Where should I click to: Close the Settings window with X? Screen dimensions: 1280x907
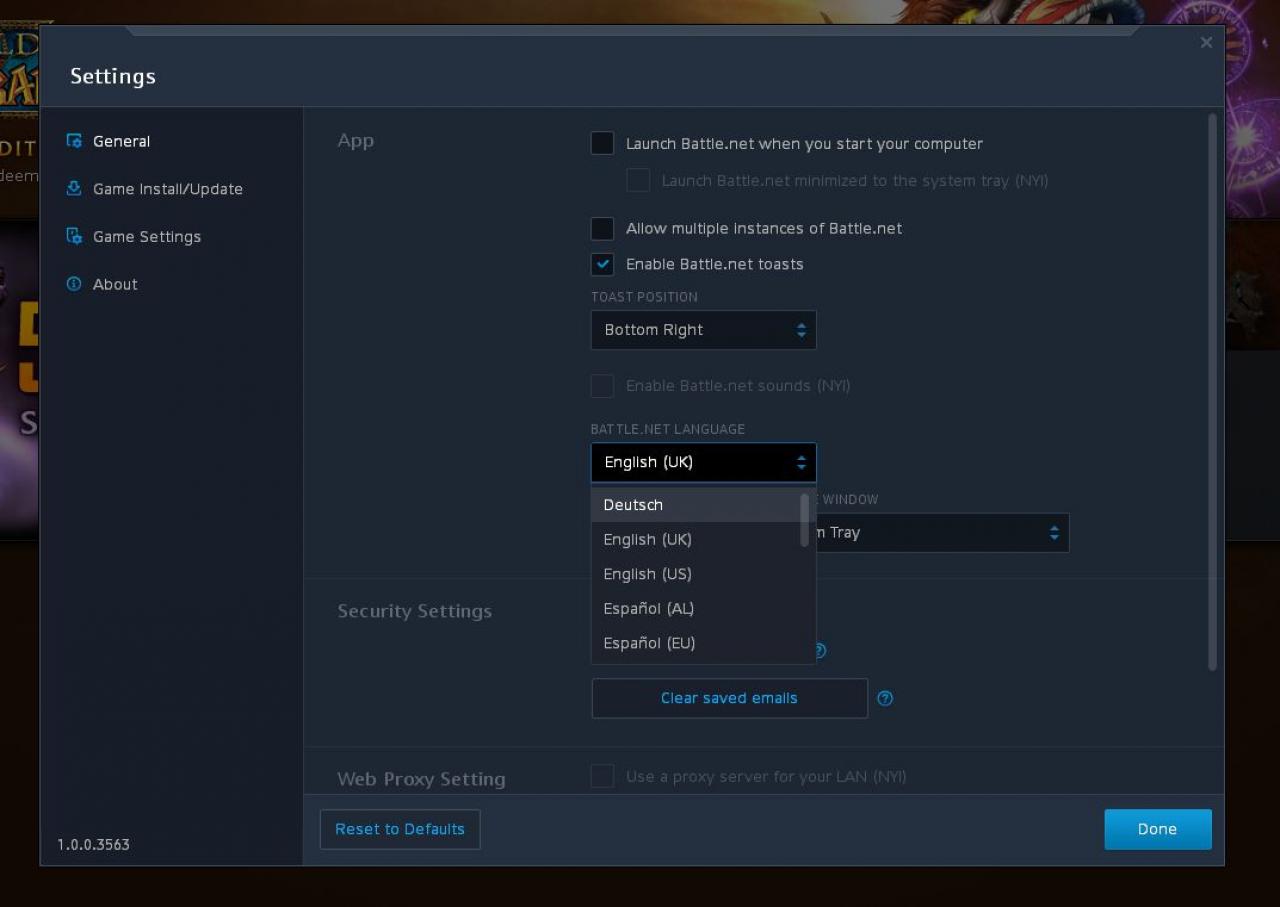(1206, 43)
